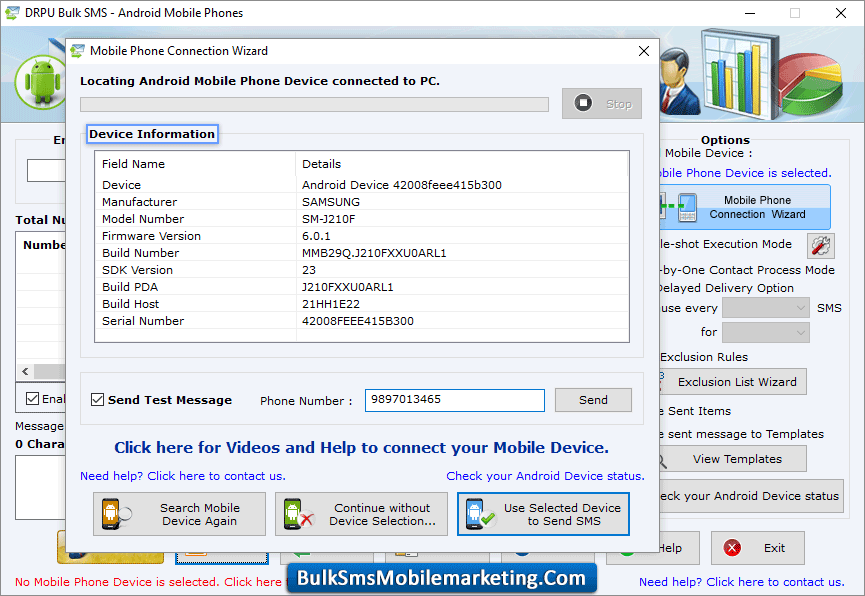Click the bar chart graphic in banner

coord(739,74)
